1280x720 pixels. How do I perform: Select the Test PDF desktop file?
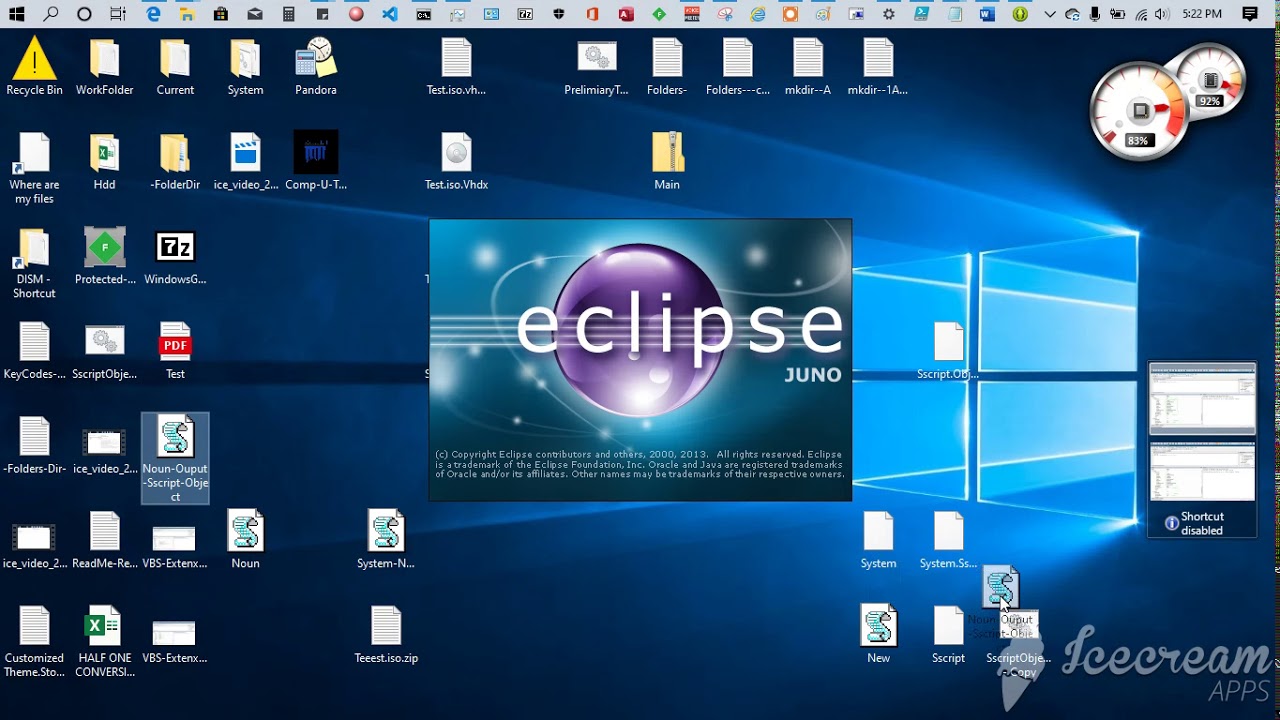(175, 350)
